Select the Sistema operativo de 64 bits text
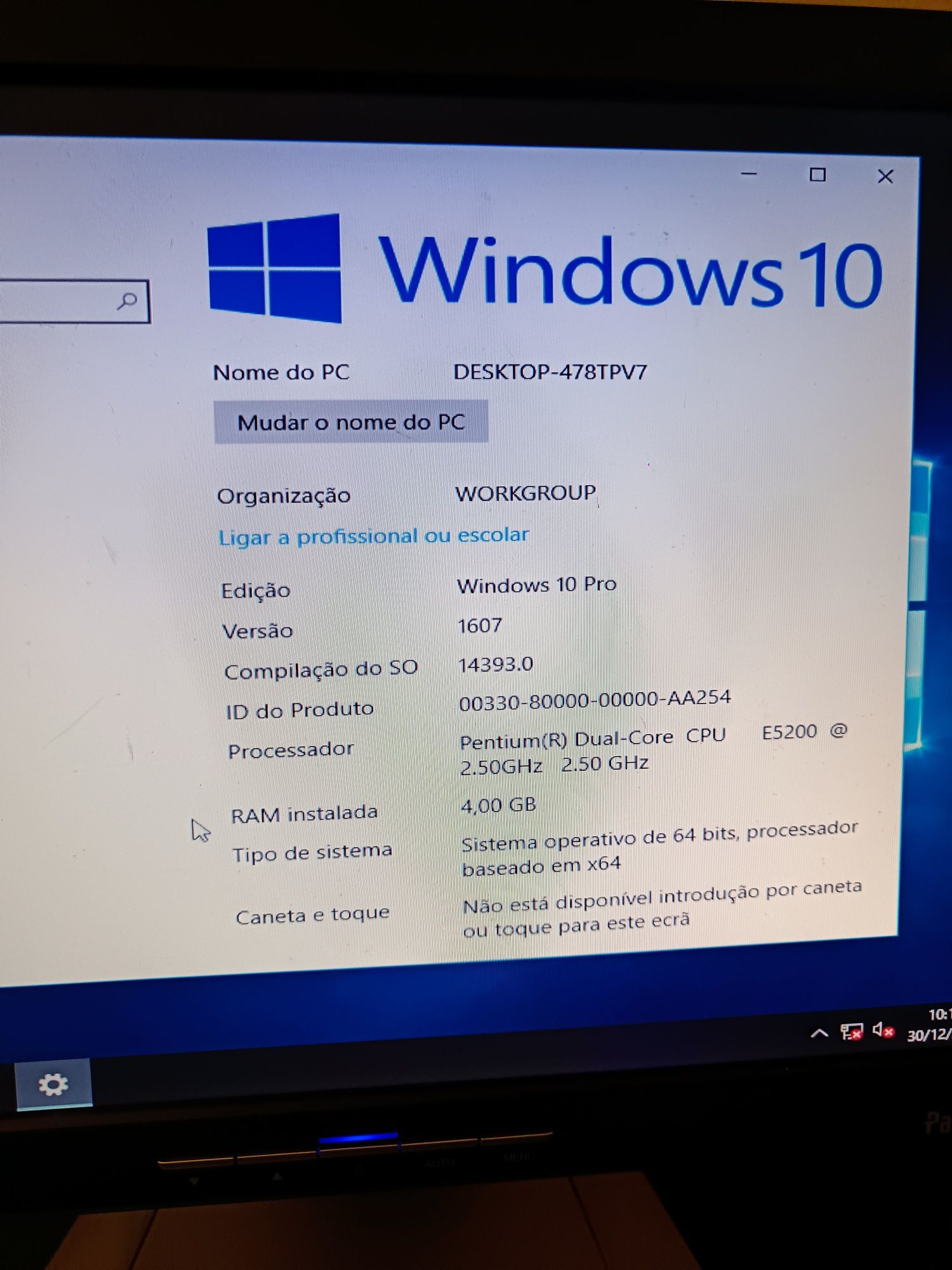This screenshot has height=1270, width=952. (x=659, y=850)
